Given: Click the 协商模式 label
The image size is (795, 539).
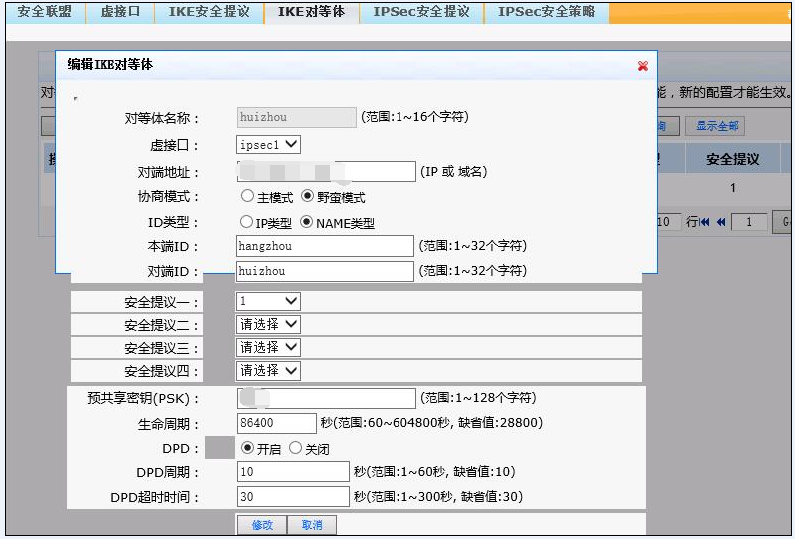Looking at the screenshot, I should coord(168,196).
